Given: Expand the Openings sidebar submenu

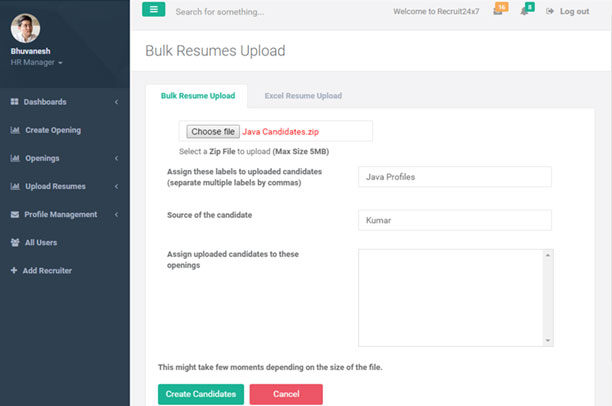Looking at the screenshot, I should (x=116, y=158).
